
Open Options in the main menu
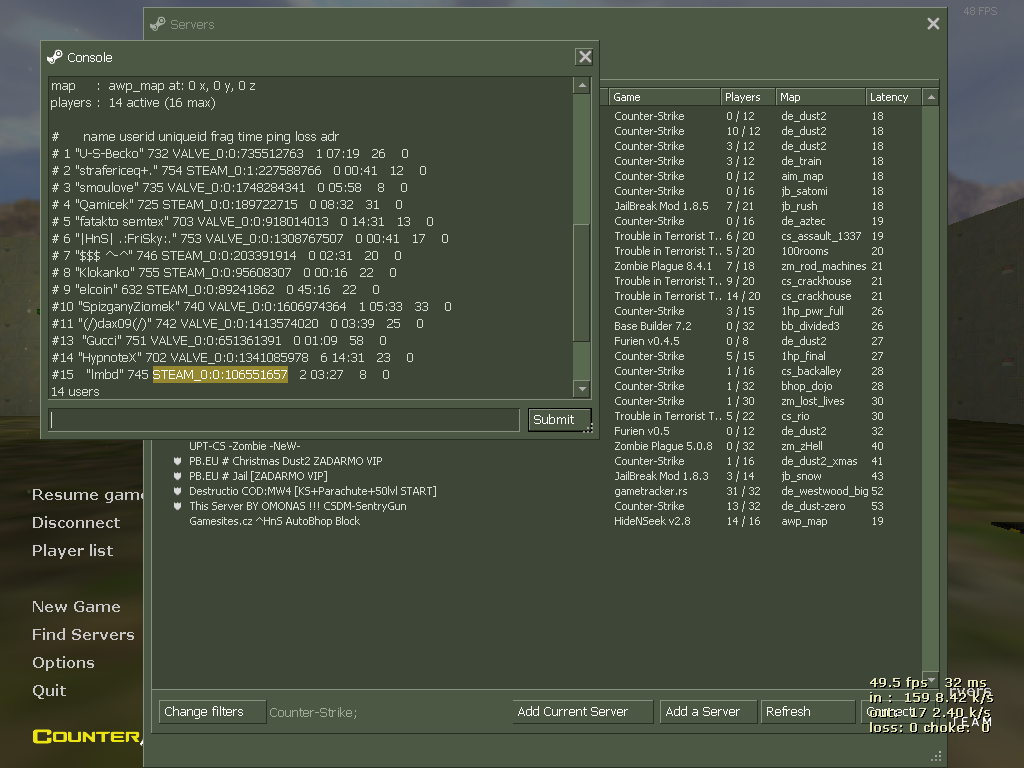63,662
